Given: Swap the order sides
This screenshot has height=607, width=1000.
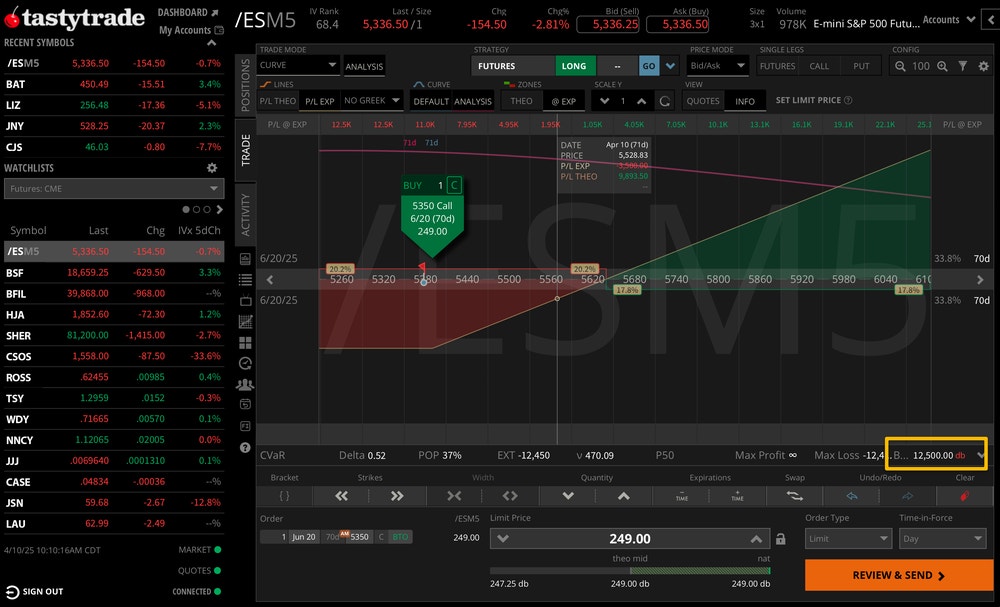Looking at the screenshot, I should pos(794,496).
